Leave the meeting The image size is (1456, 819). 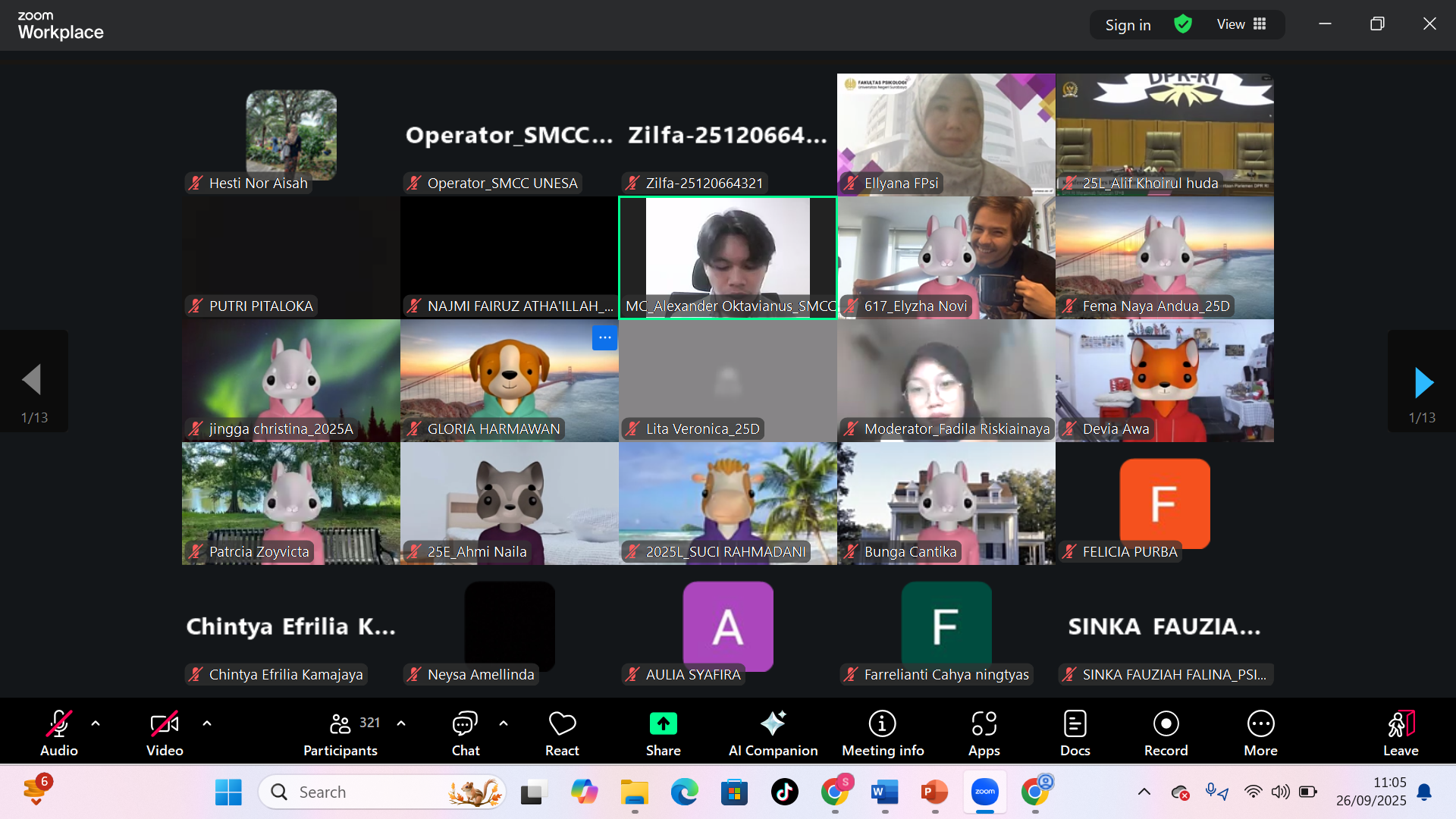tap(1400, 733)
